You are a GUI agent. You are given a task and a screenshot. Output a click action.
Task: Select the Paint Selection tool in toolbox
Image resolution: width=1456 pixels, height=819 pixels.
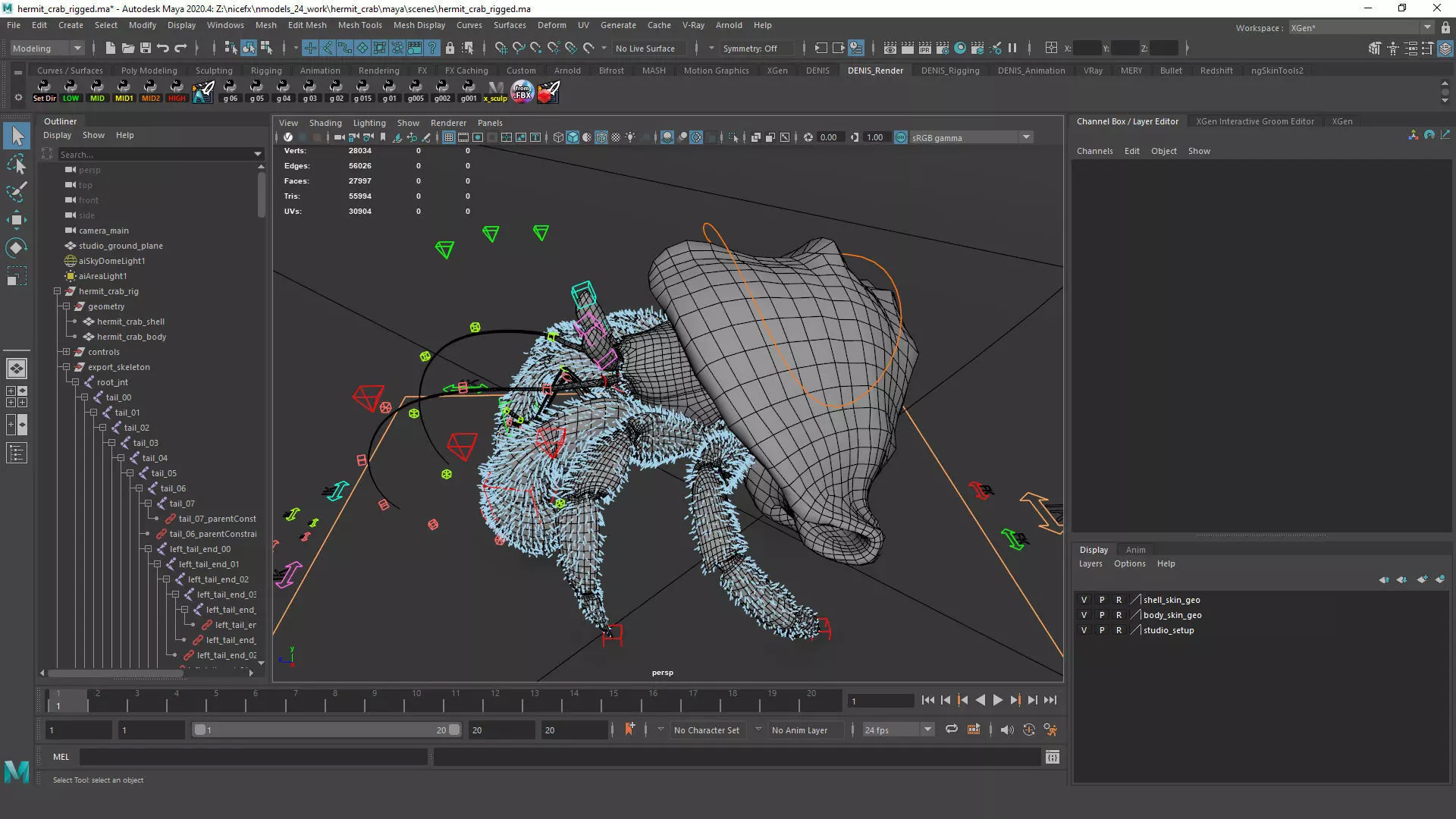click(17, 192)
